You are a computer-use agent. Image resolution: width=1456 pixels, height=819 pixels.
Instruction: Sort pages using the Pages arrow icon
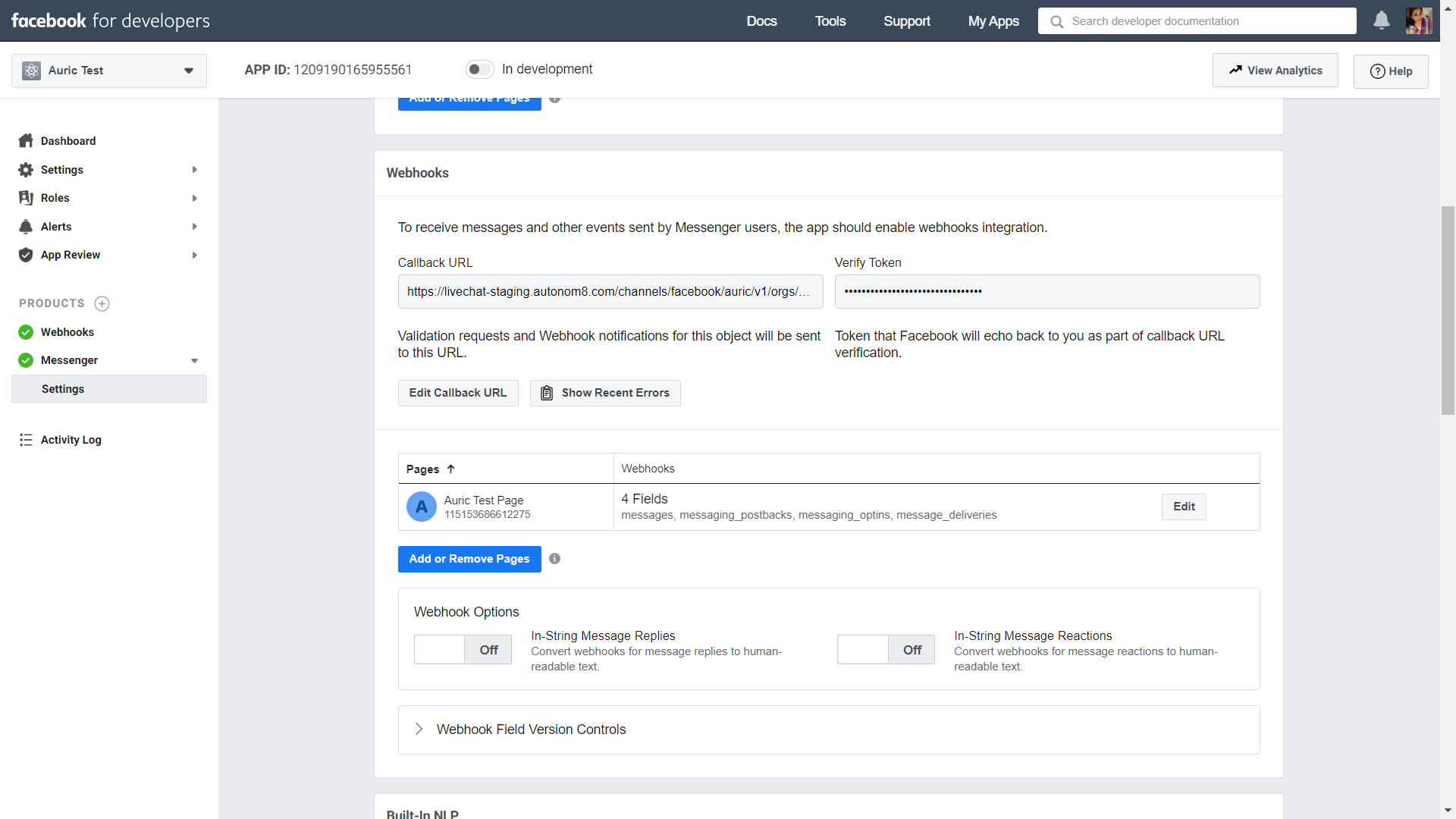click(x=450, y=469)
